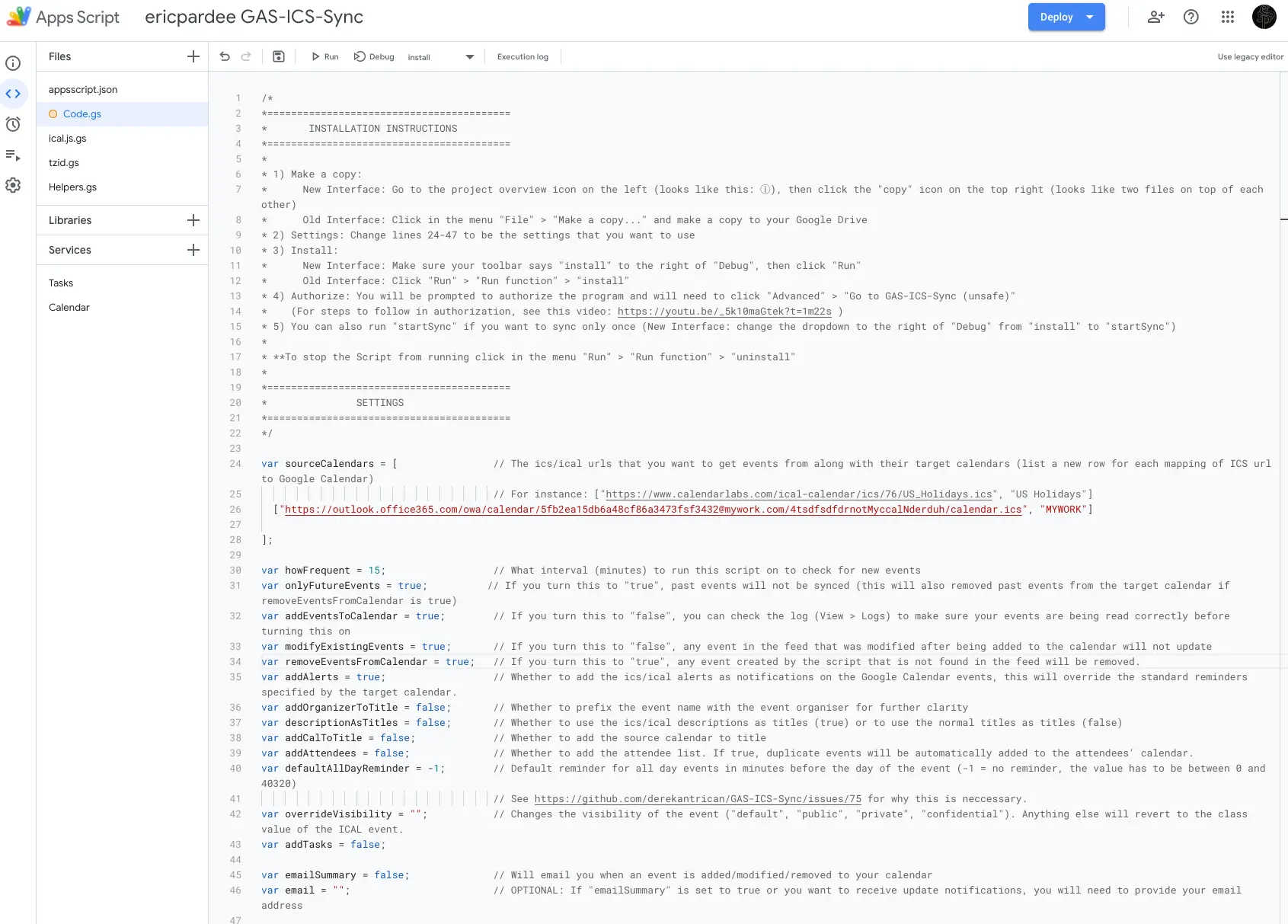The height and width of the screenshot is (924, 1288).
Task: Share project with collaborators
Action: coord(1155,17)
